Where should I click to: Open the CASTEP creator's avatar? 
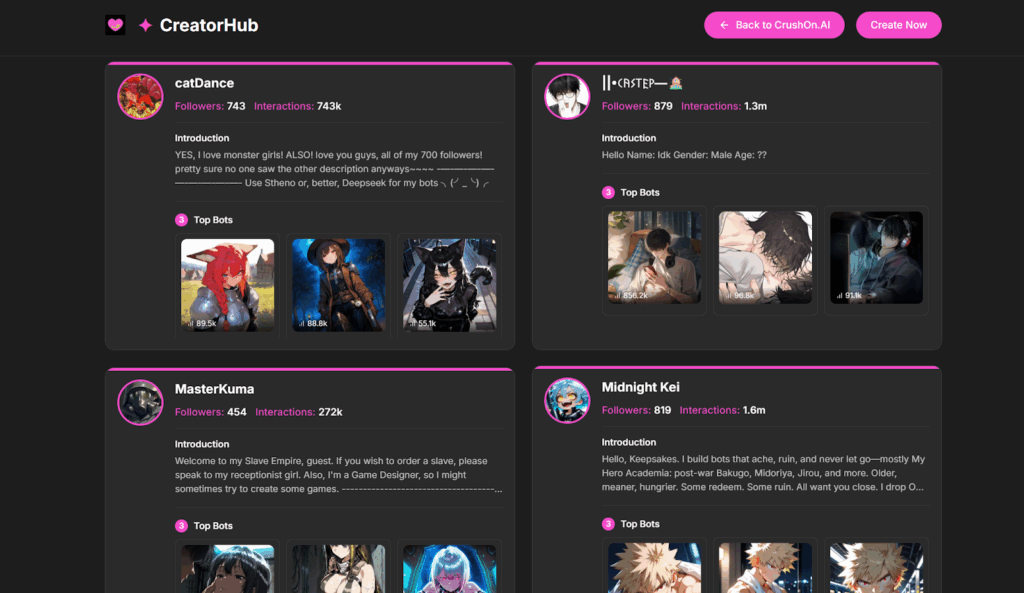567,97
